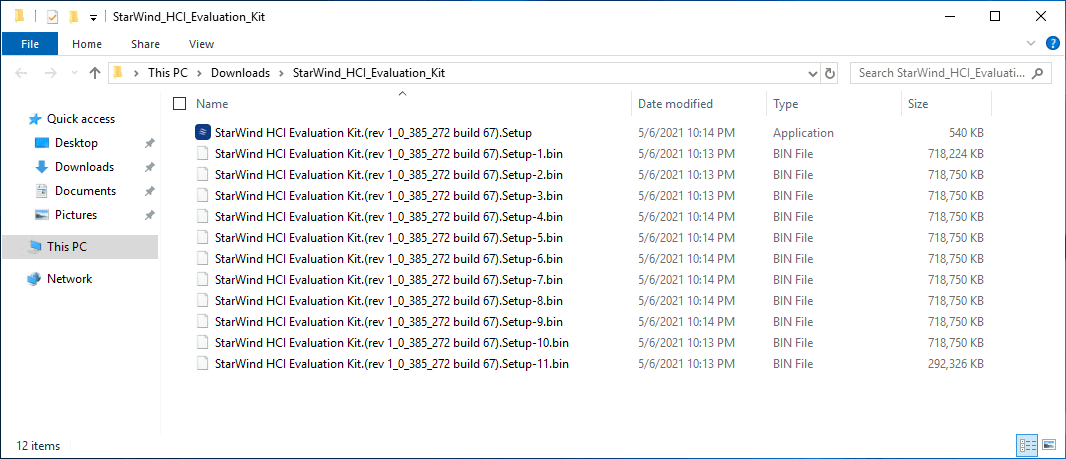Expand the ribbon with the chevron
The image size is (1066, 459).
coord(1033,44)
